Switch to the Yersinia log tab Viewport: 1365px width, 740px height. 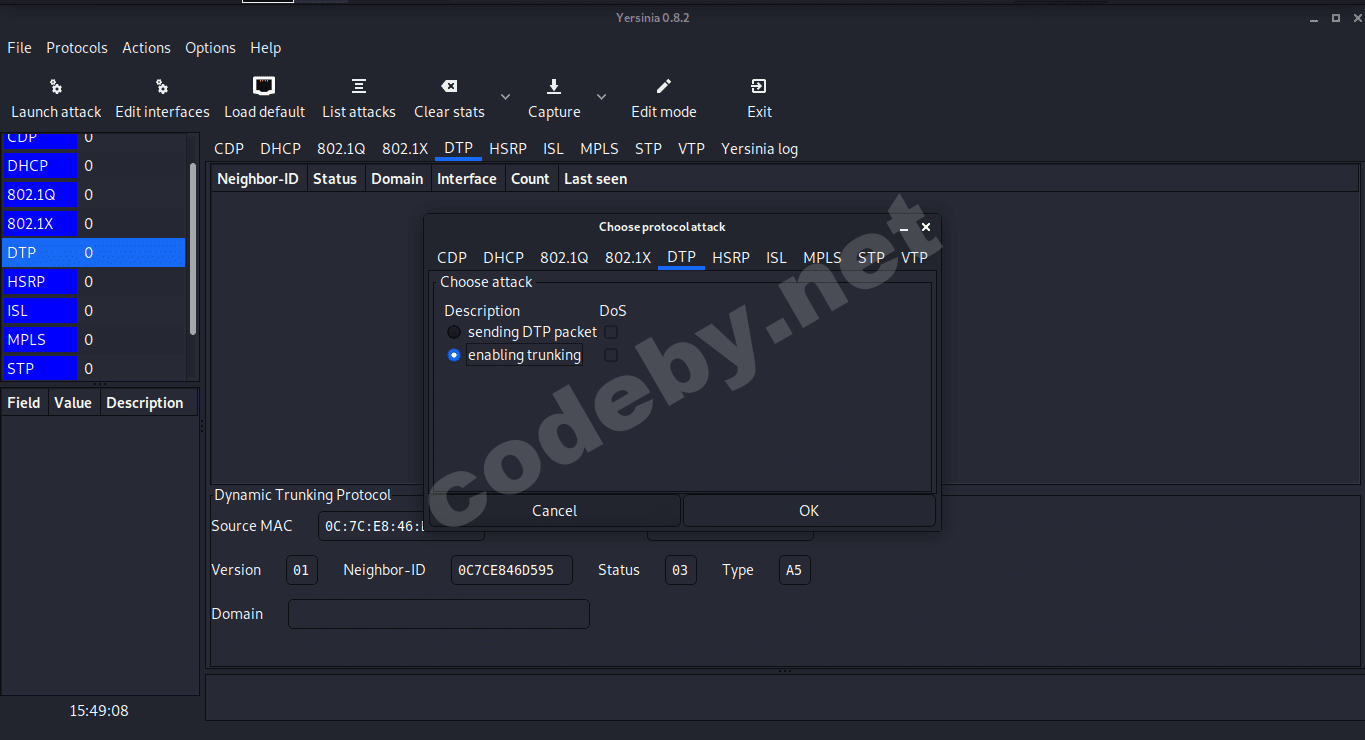pos(758,148)
